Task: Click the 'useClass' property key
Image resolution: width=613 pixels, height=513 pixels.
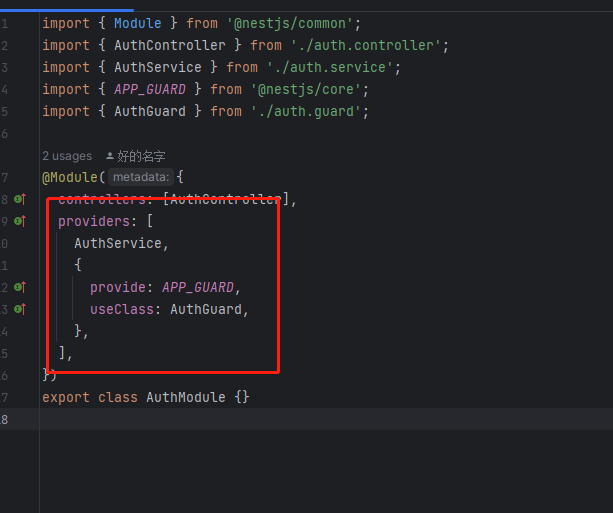Action: click(122, 310)
